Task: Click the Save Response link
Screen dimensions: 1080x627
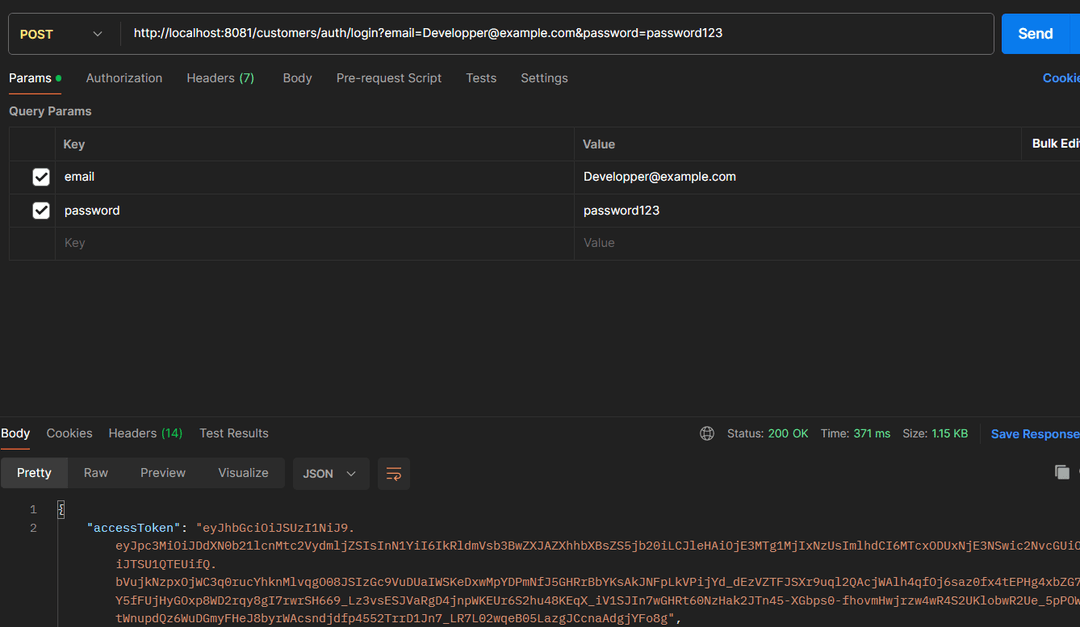Action: 1034,434
